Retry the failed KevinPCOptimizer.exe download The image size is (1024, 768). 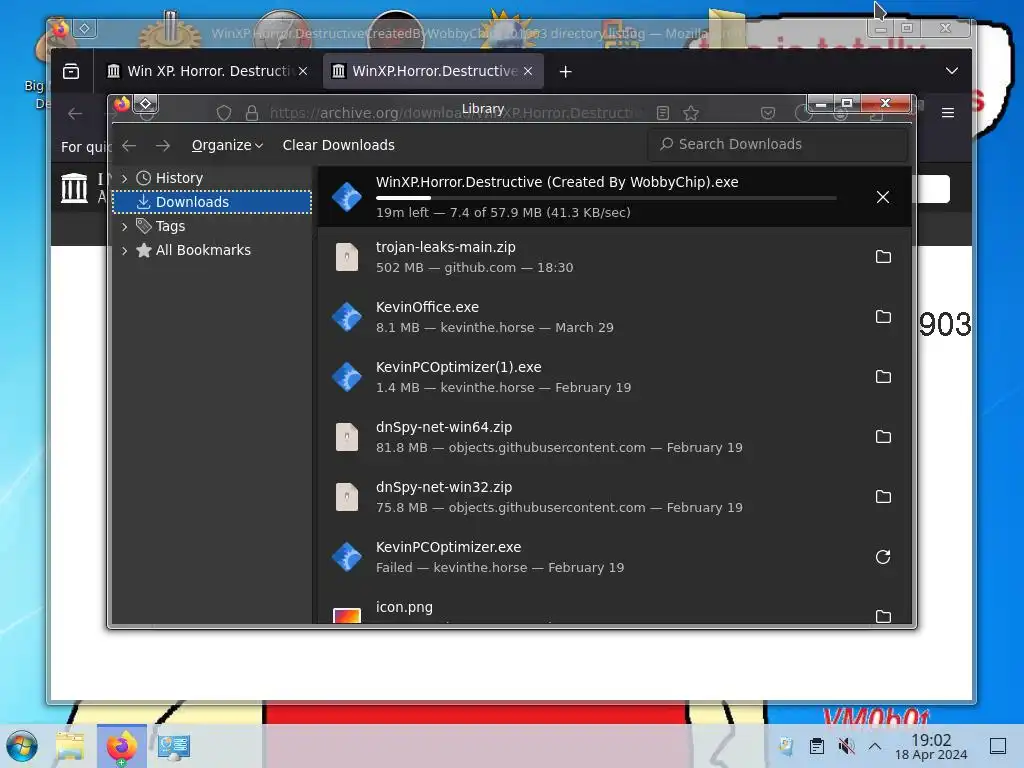[883, 557]
